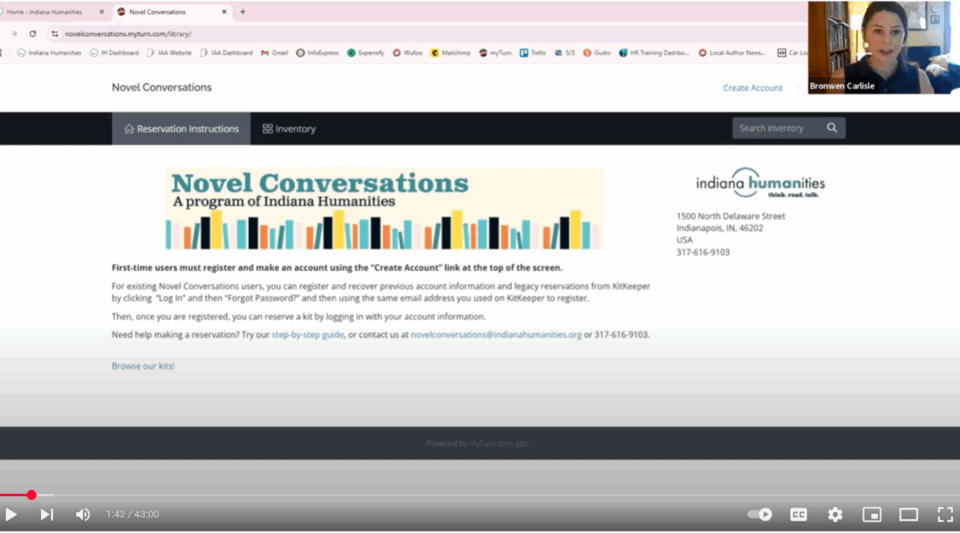Image resolution: width=960 pixels, height=533 pixels.
Task: Reload the page
Action: click(32, 34)
